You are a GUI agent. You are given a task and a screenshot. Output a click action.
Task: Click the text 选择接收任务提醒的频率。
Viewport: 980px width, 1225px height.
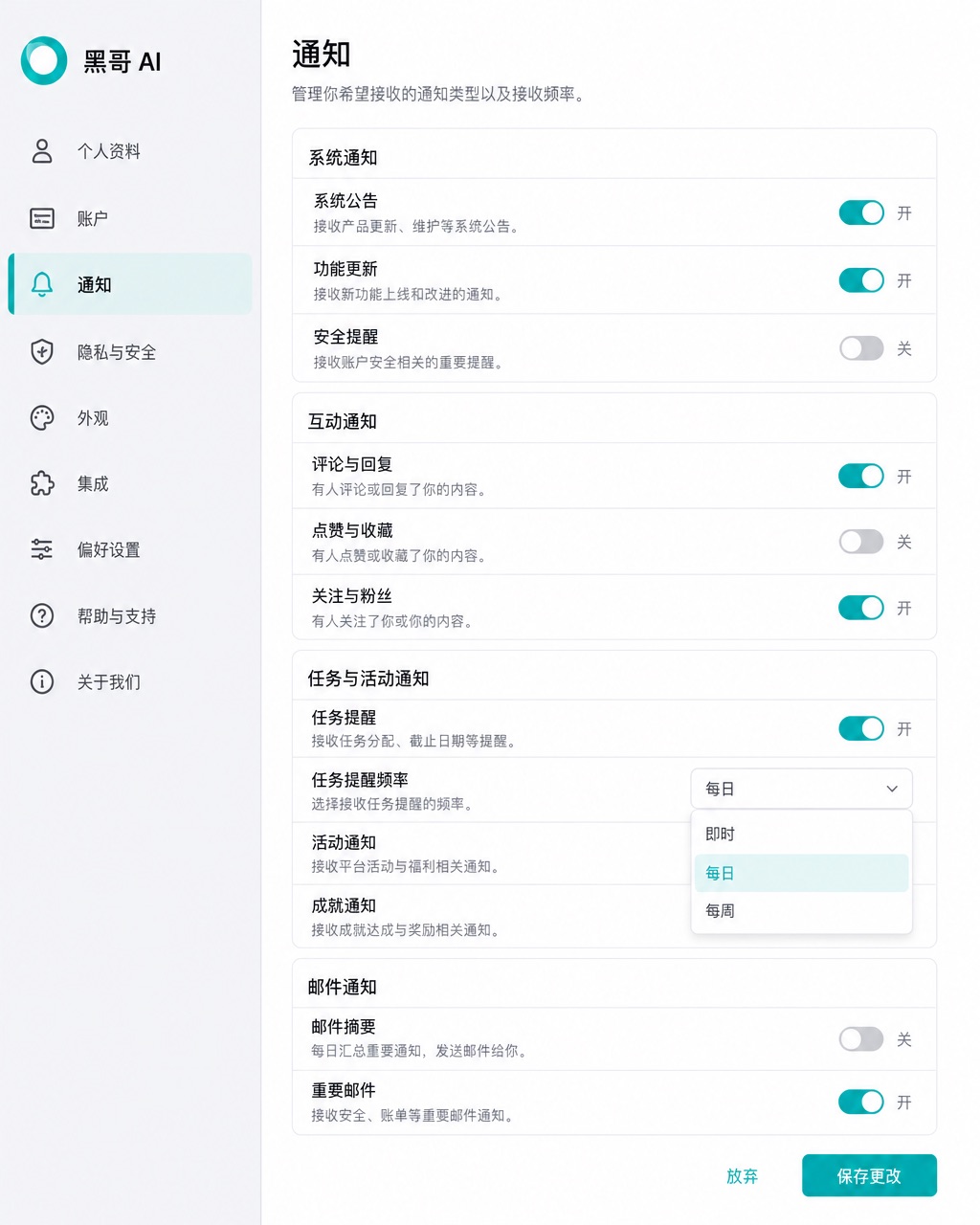[x=392, y=804]
